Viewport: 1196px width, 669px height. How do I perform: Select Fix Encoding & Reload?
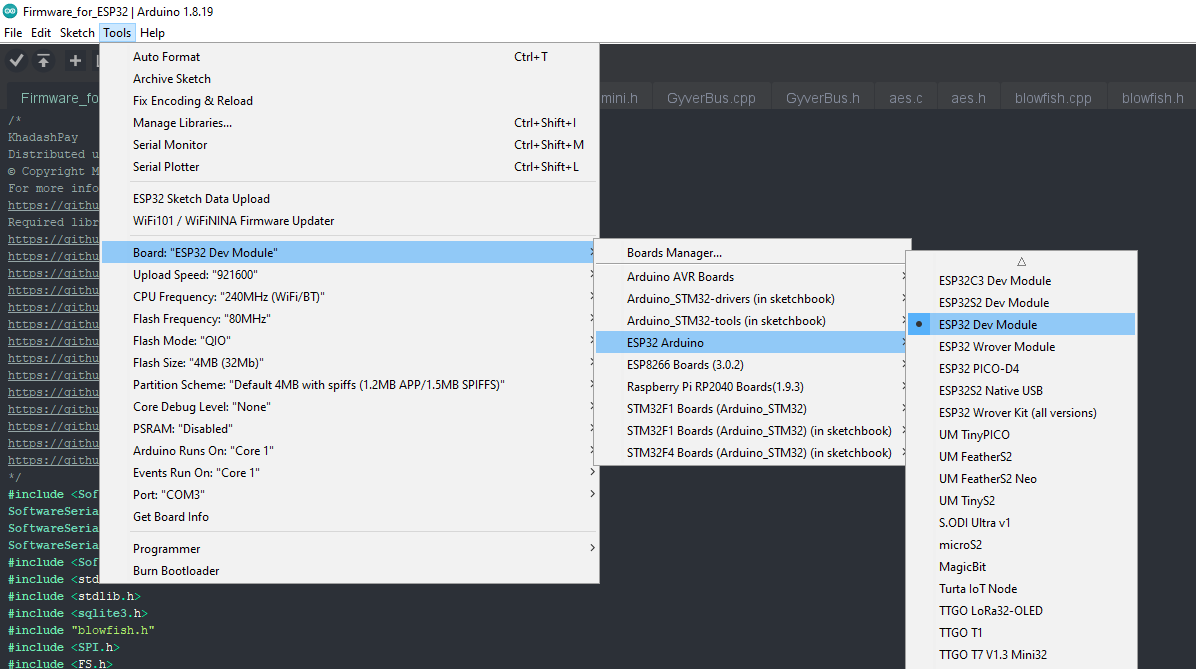[350, 101]
